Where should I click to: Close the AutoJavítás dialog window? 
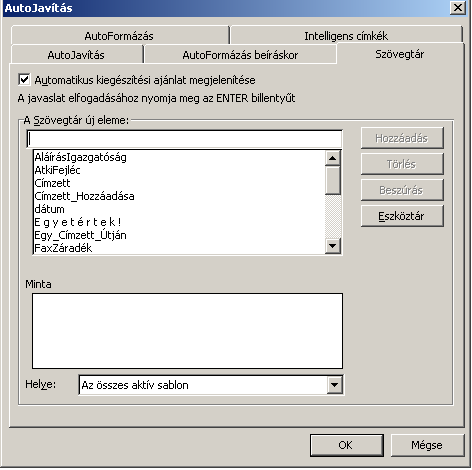tap(457, 7)
